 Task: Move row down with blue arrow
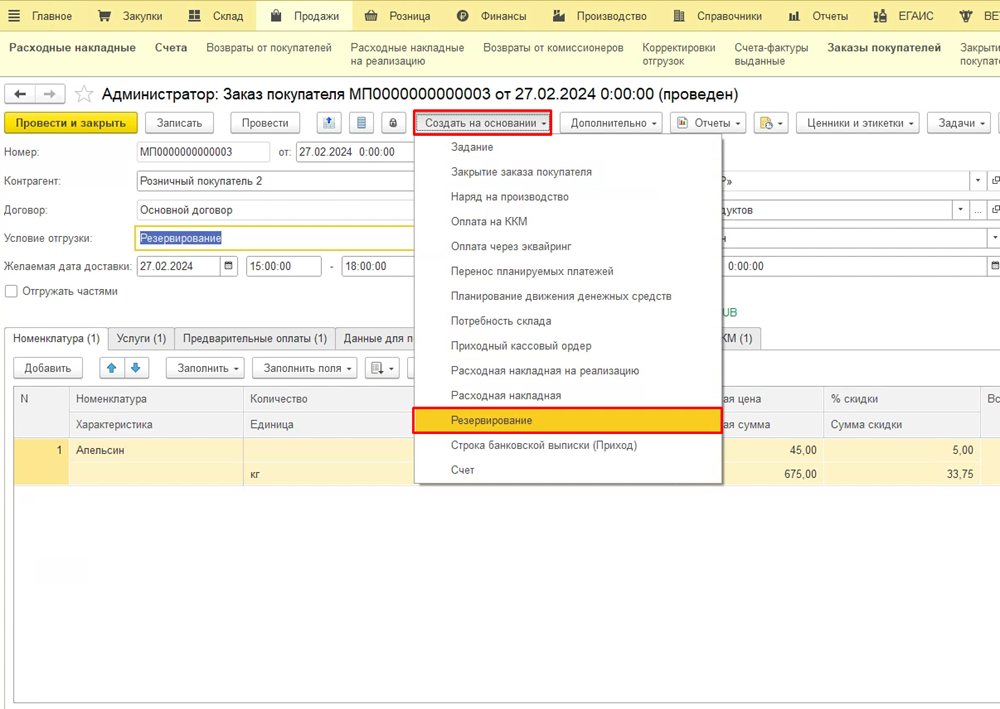pyautogui.click(x=135, y=368)
